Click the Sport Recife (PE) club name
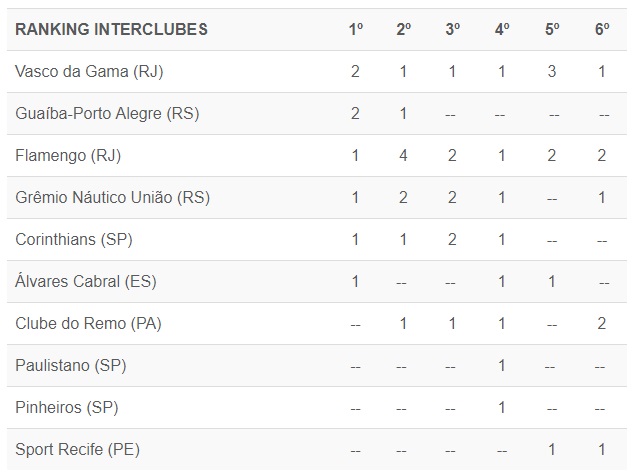The width and height of the screenshot is (635, 475). coord(77,450)
